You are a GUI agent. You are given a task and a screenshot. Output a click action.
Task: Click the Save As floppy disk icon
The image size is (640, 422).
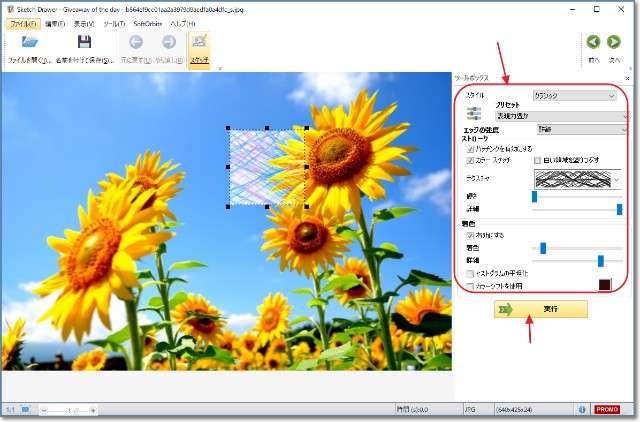(84, 43)
